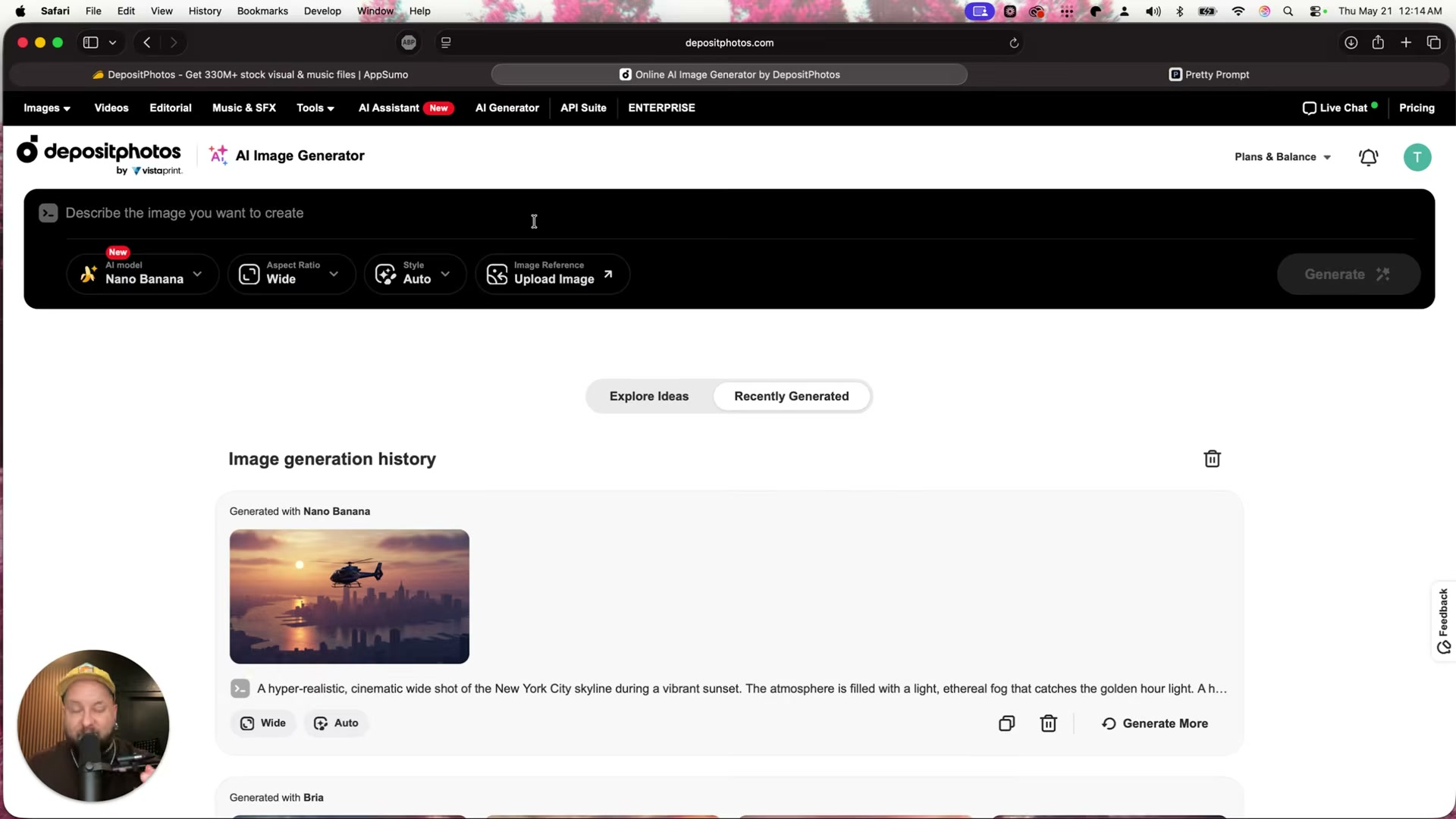Click the prompt description input field
This screenshot has width=1456, height=819.
tap(739, 213)
